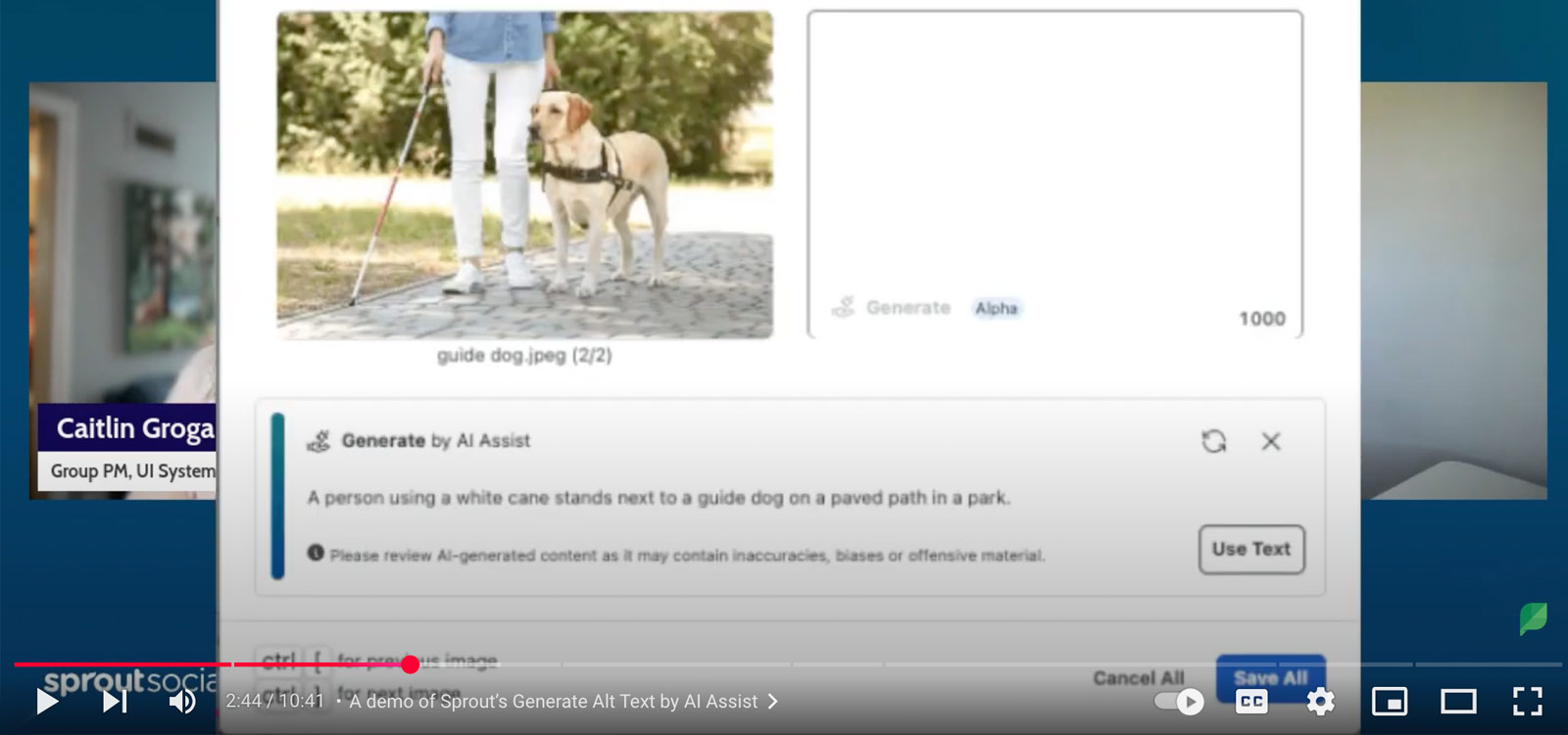Screen dimensions: 1568x735
Task: Open video settings gear
Action: (1320, 702)
